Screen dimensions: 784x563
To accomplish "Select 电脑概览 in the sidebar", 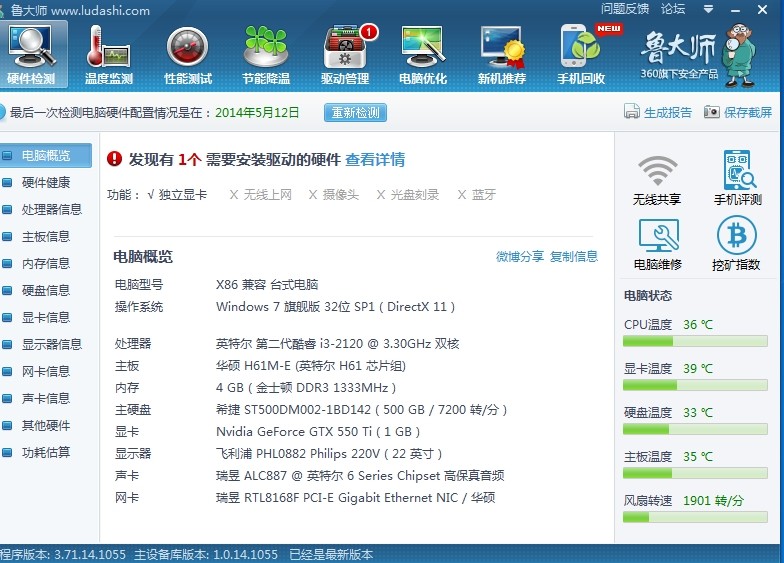I will coord(46,156).
